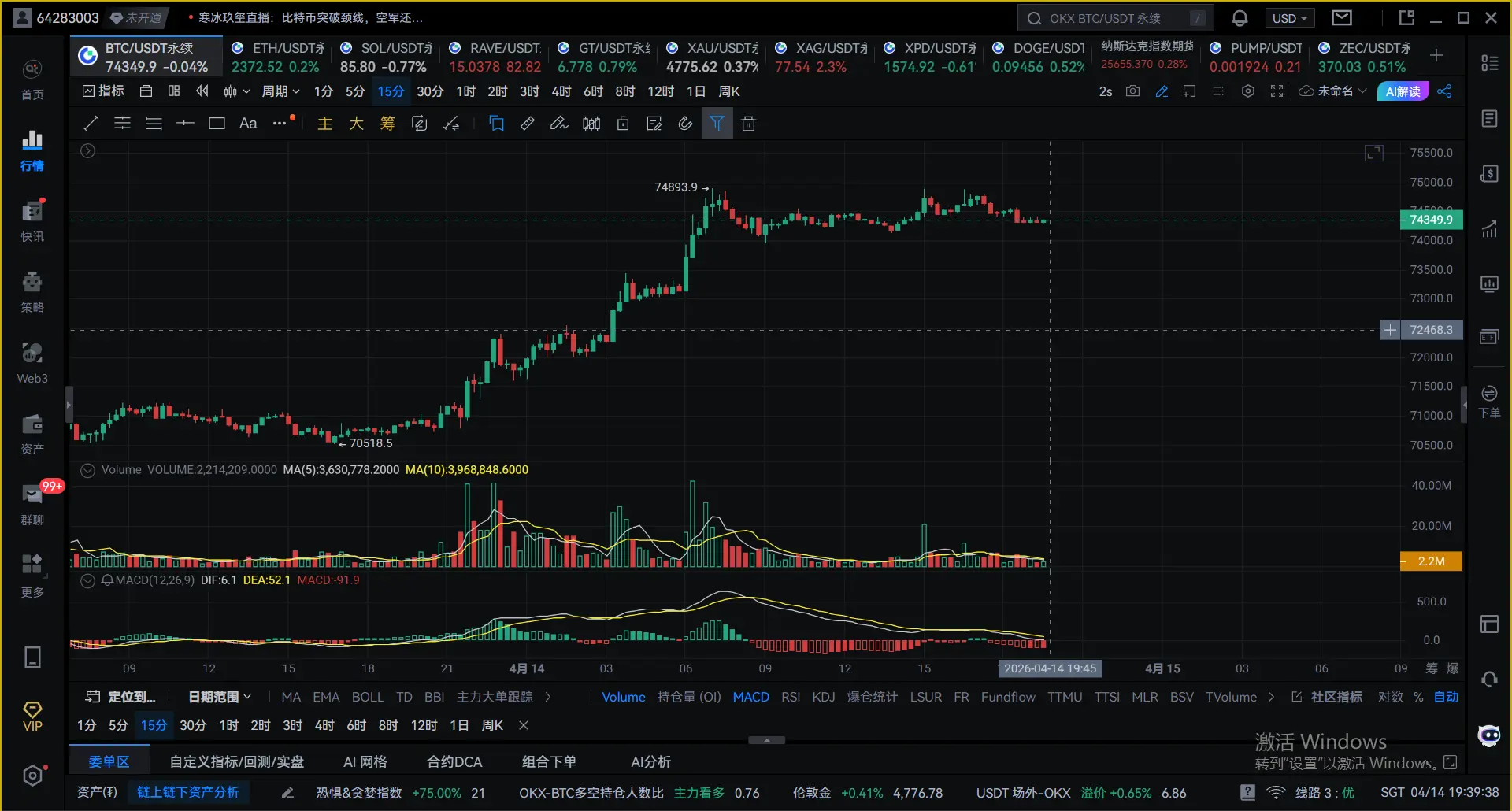Toggle the MACD indicator panel
This screenshot has height=811, width=1512.
pyautogui.click(x=751, y=697)
